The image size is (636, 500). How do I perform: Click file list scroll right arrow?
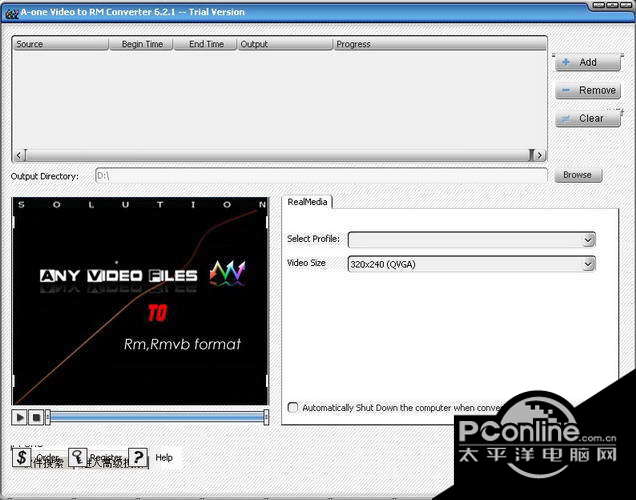(539, 155)
